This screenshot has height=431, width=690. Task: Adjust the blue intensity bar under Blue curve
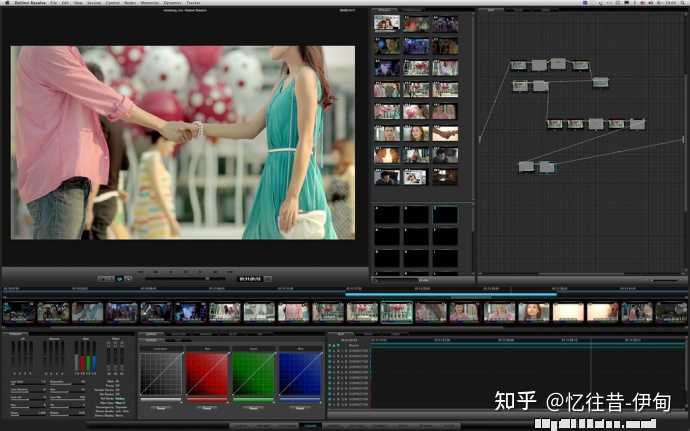[300, 400]
